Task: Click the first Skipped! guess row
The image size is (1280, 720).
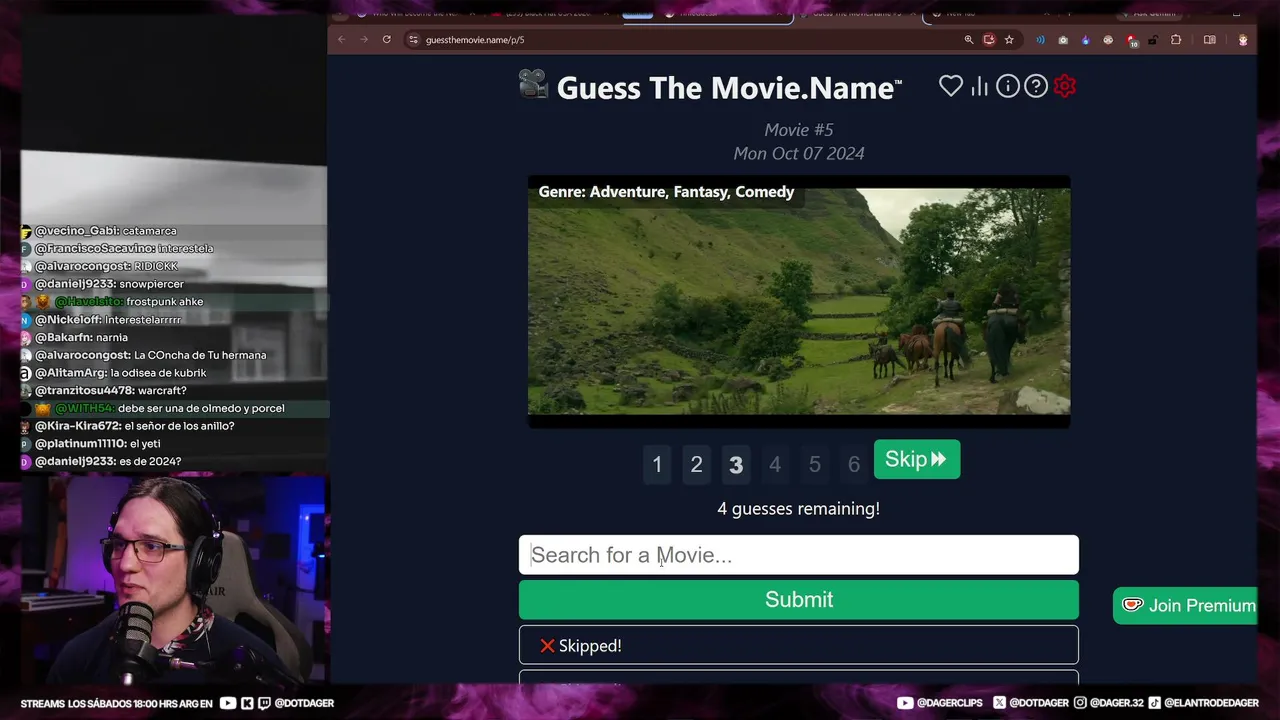Action: [x=799, y=645]
